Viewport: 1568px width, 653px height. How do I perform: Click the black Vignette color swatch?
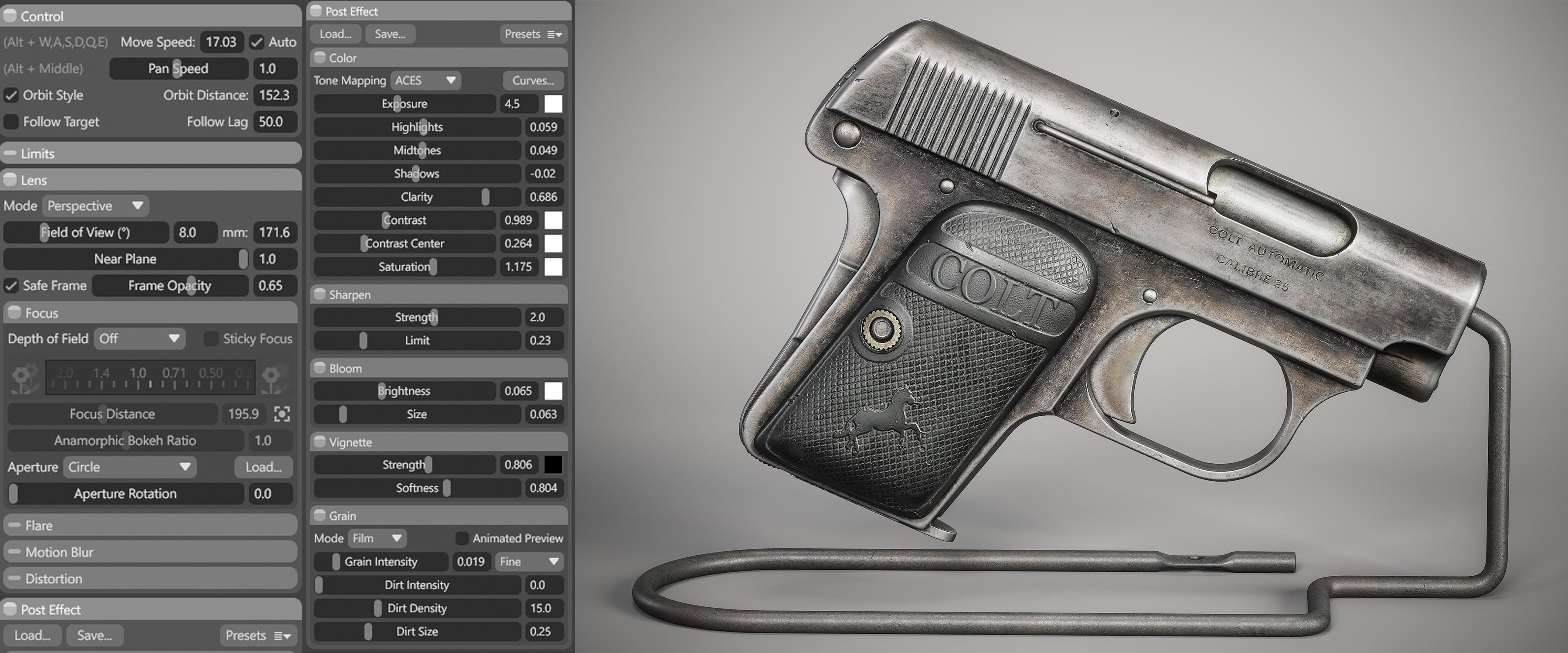553,465
